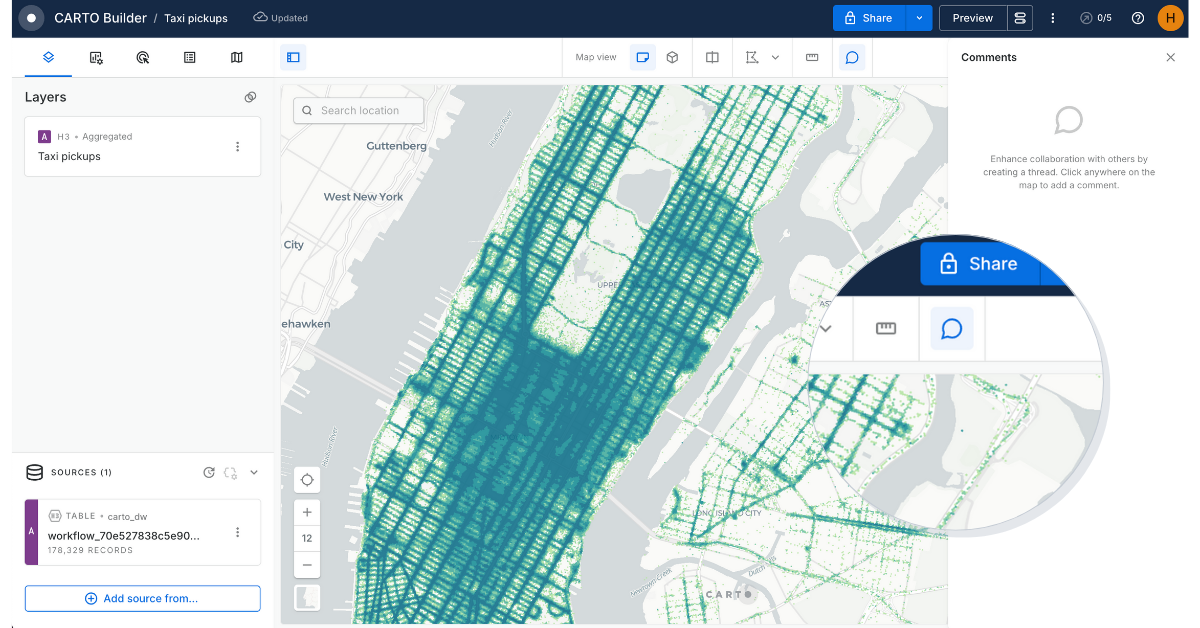This screenshot has height=628, width=1200.
Task: Open the Share button dropdown chevron
Action: point(919,17)
